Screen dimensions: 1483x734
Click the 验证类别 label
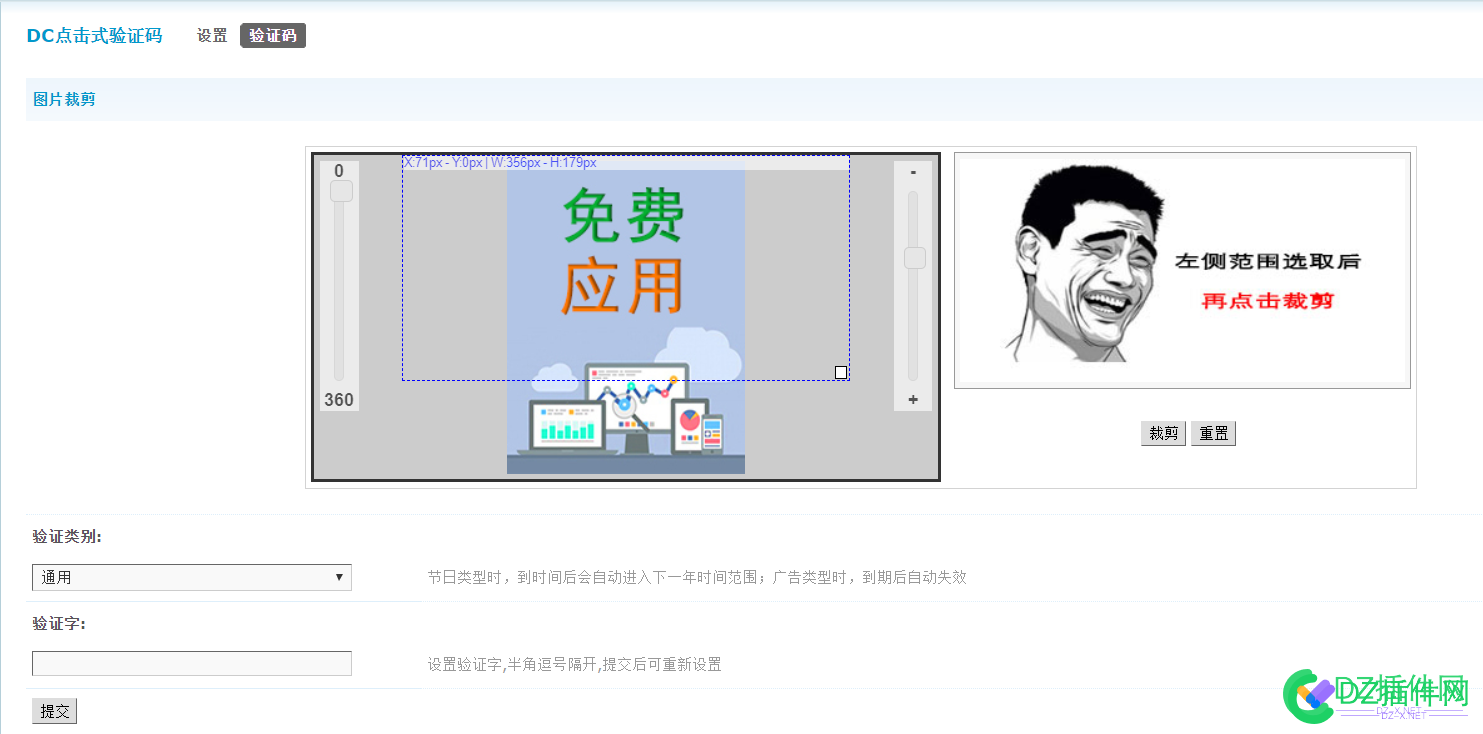click(67, 537)
